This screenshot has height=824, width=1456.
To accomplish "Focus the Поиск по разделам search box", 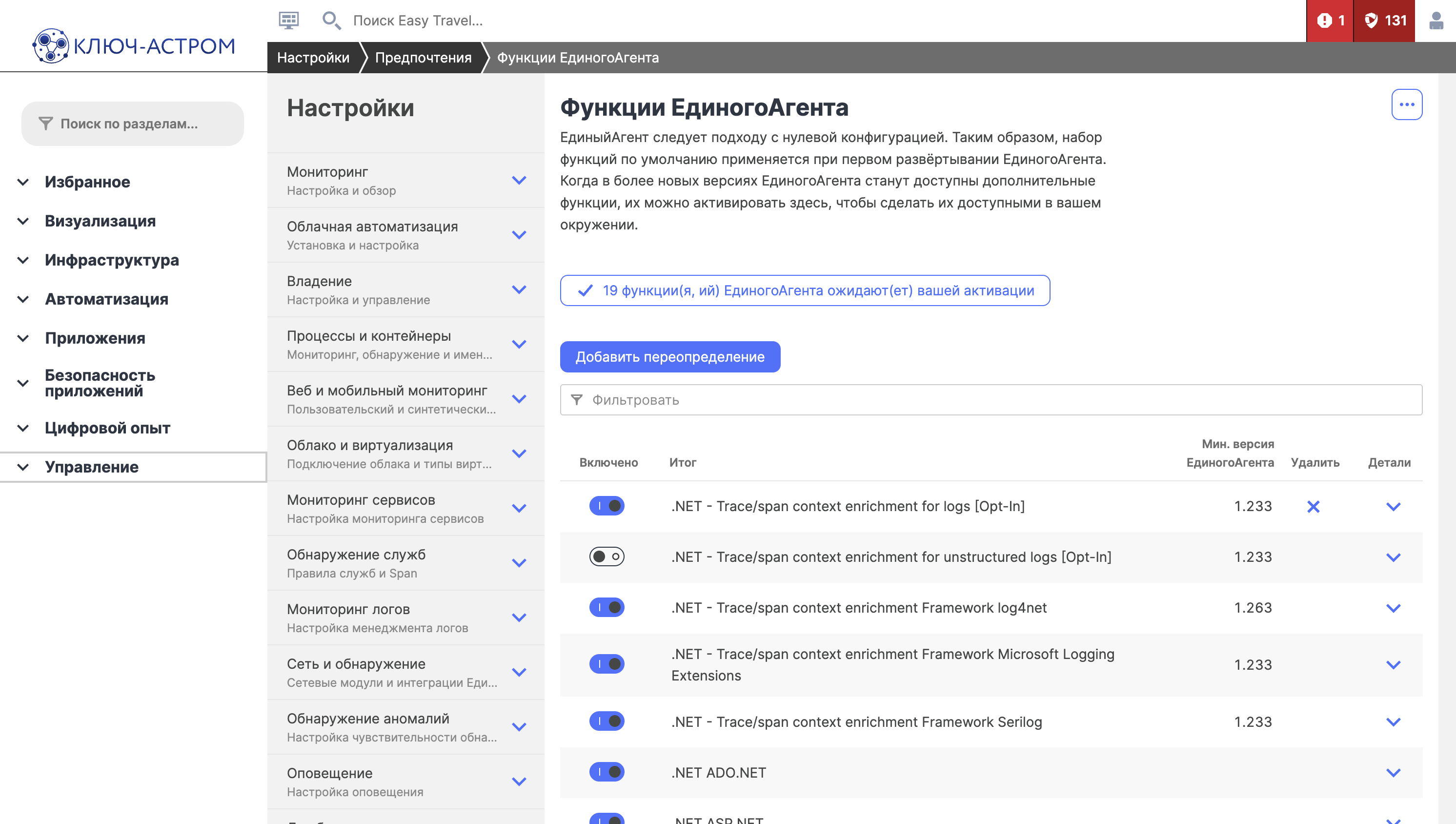I will tap(132, 124).
